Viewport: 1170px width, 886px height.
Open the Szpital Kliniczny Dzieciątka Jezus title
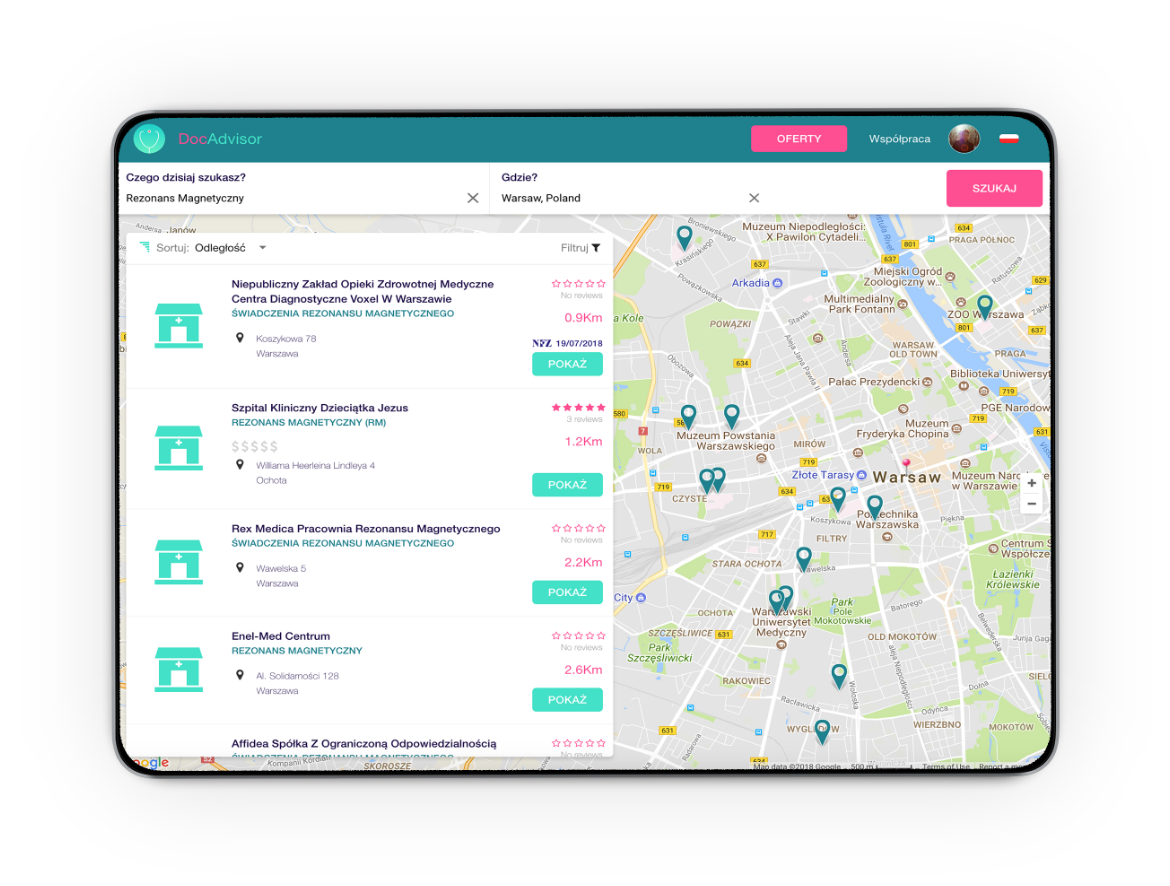pos(319,408)
